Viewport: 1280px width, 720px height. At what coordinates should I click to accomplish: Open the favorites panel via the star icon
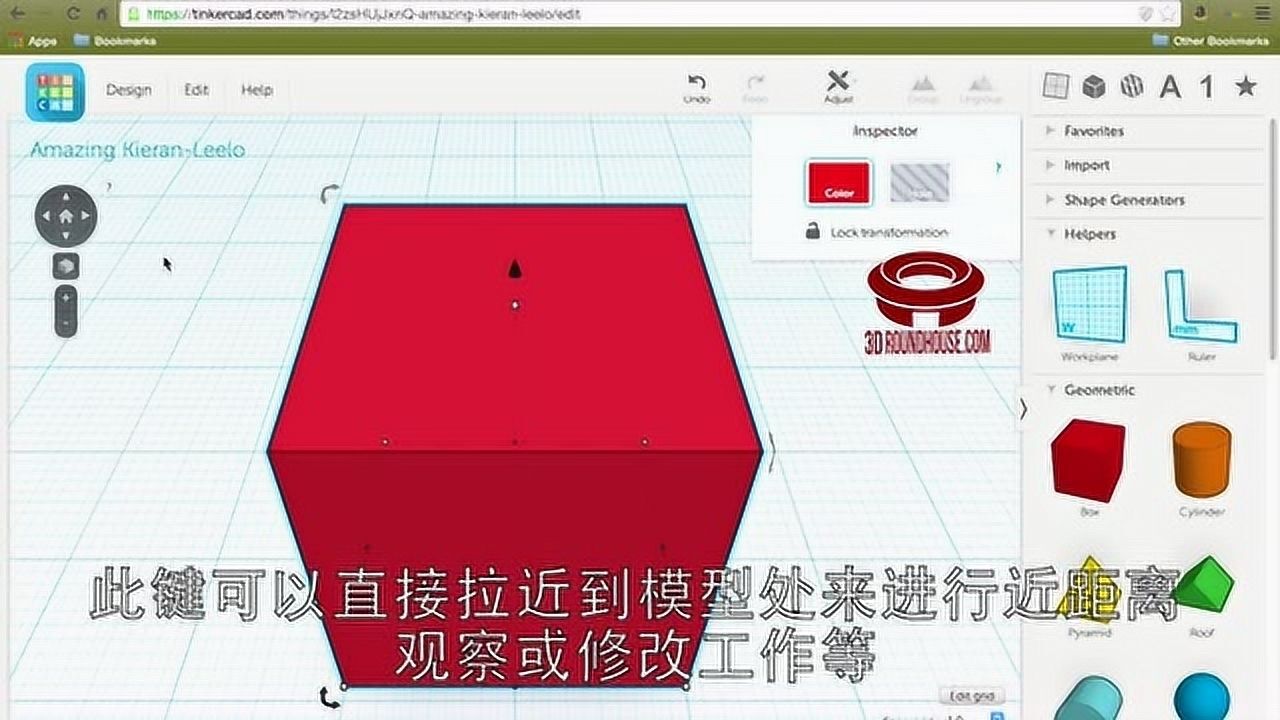point(1245,87)
